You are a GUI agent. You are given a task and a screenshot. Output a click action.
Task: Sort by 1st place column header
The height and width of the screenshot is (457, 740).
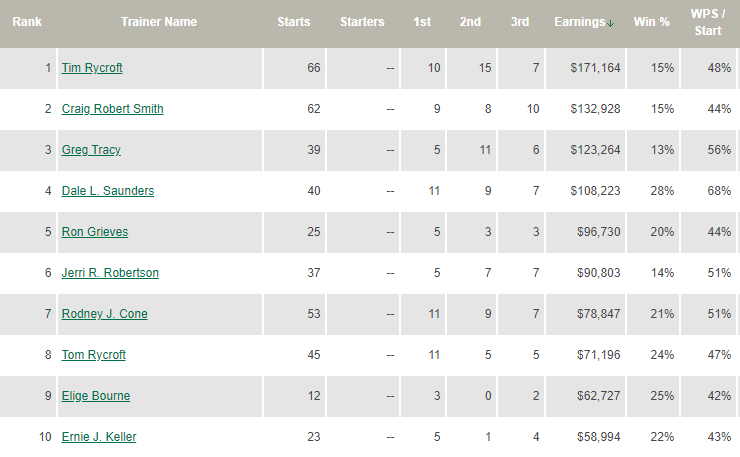pyautogui.click(x=424, y=22)
